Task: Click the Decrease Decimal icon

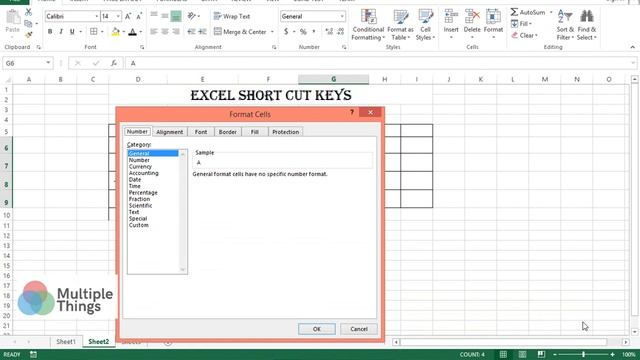Action: (340, 31)
